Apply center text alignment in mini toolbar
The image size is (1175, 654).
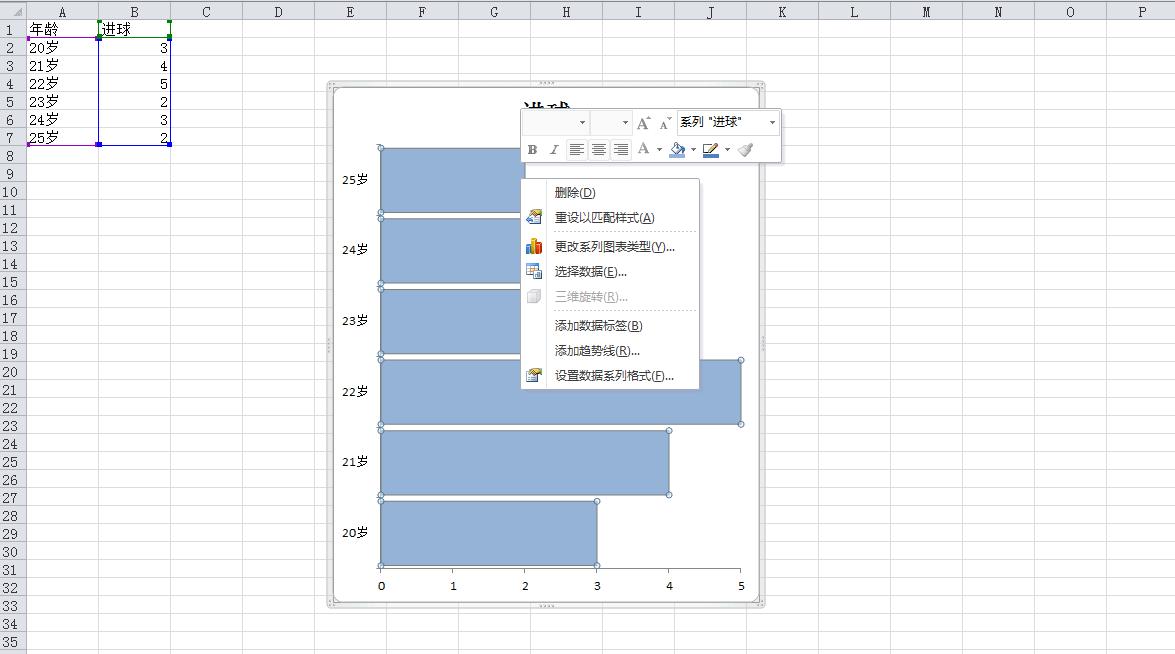[599, 150]
